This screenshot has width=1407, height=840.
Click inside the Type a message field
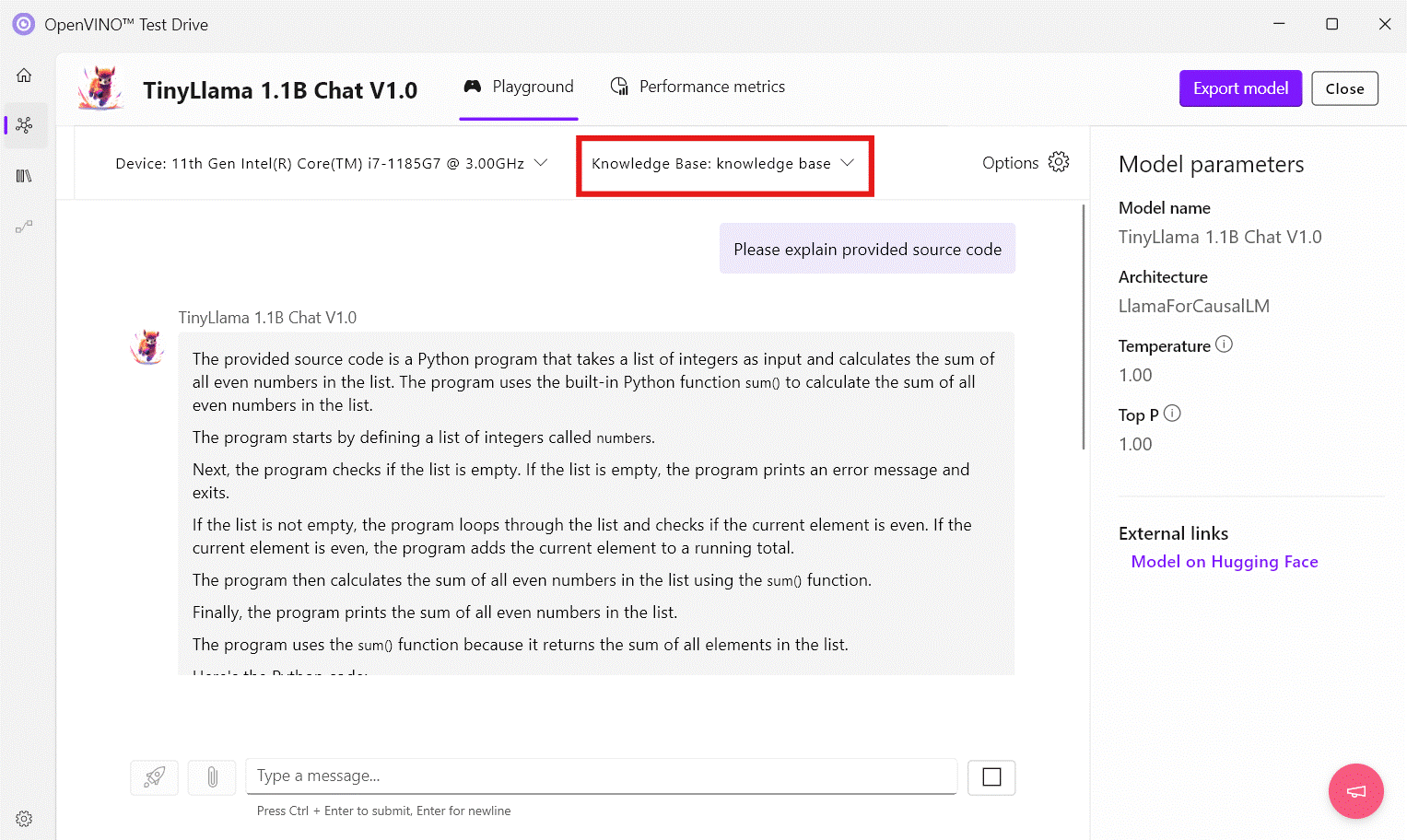tap(601, 776)
